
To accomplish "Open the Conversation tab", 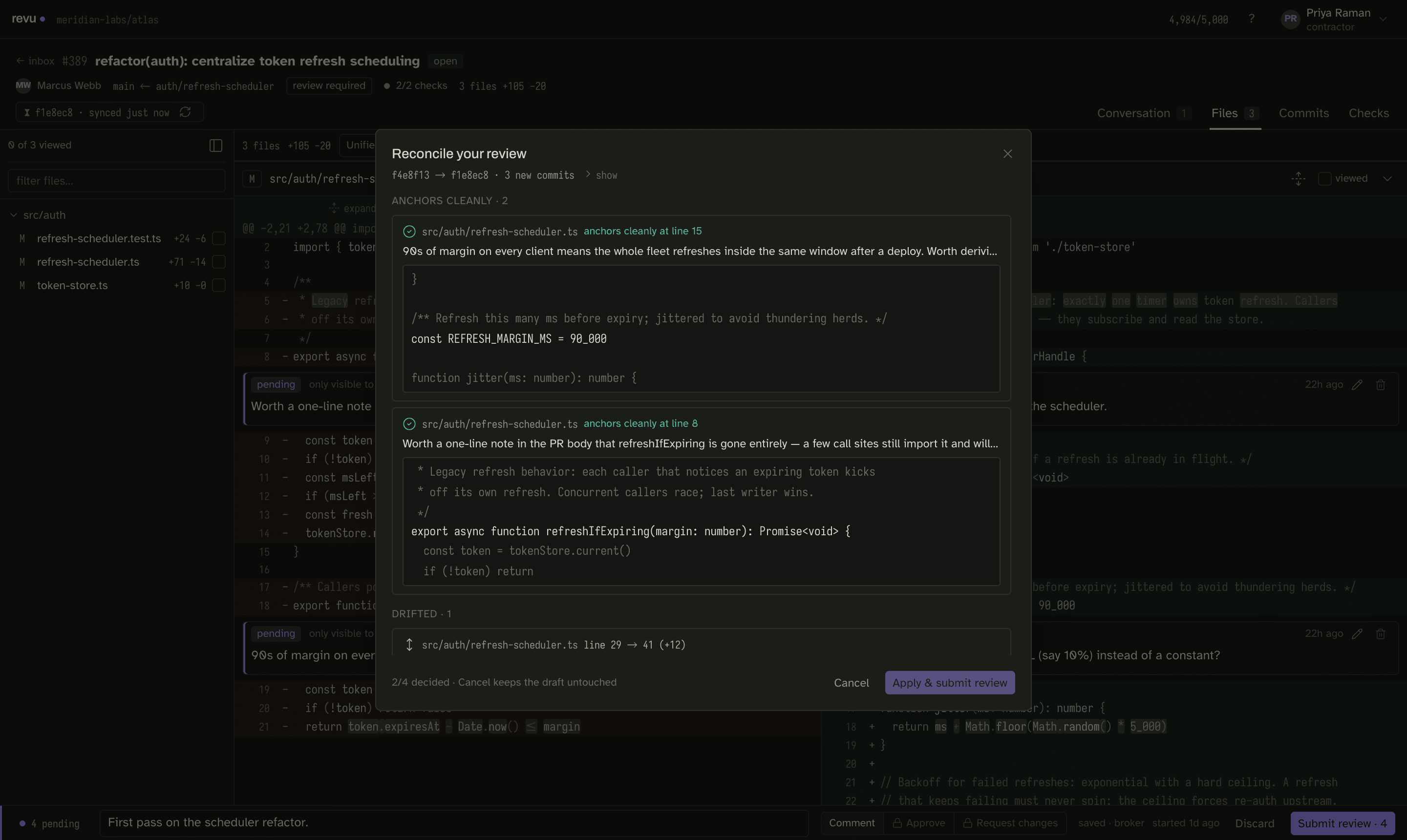I will pyautogui.click(x=1143, y=113).
